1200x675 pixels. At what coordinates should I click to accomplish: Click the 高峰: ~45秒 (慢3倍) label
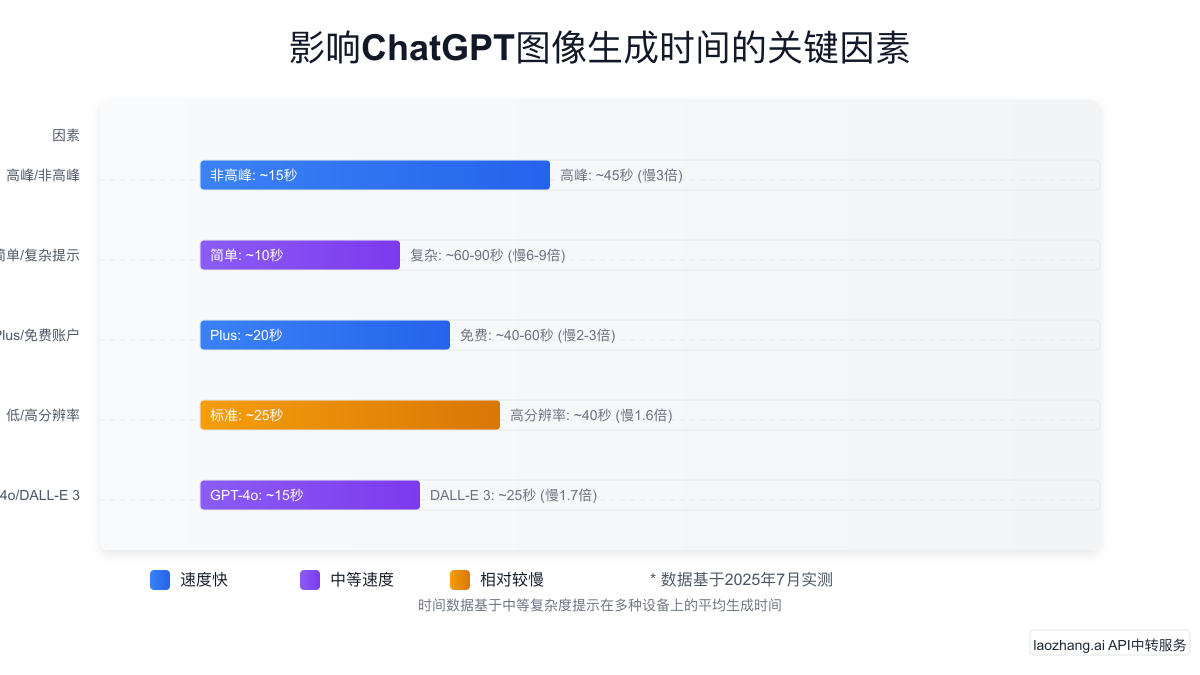[x=621, y=176]
